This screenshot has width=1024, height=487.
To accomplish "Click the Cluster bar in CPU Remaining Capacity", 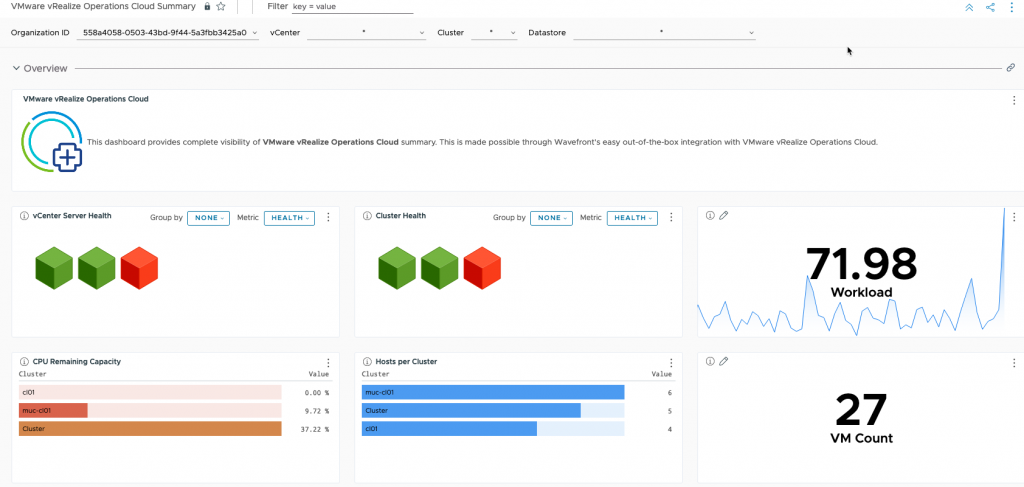I will click(150, 429).
